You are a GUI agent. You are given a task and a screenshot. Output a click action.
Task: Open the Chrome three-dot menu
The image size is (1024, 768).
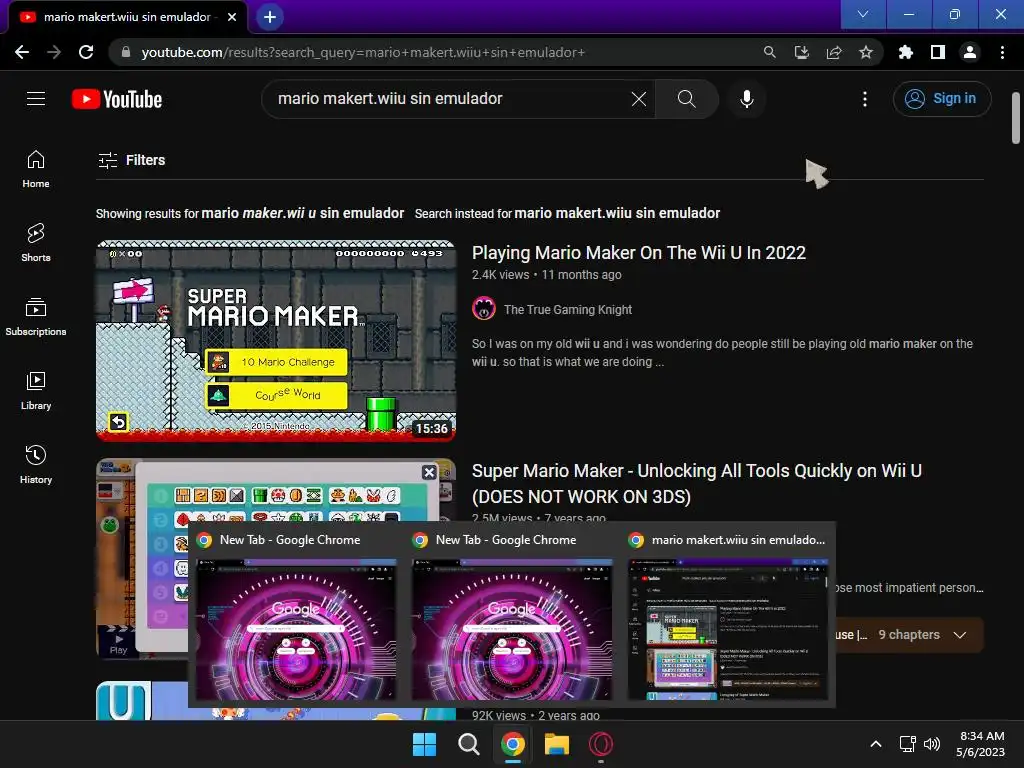coord(1002,52)
